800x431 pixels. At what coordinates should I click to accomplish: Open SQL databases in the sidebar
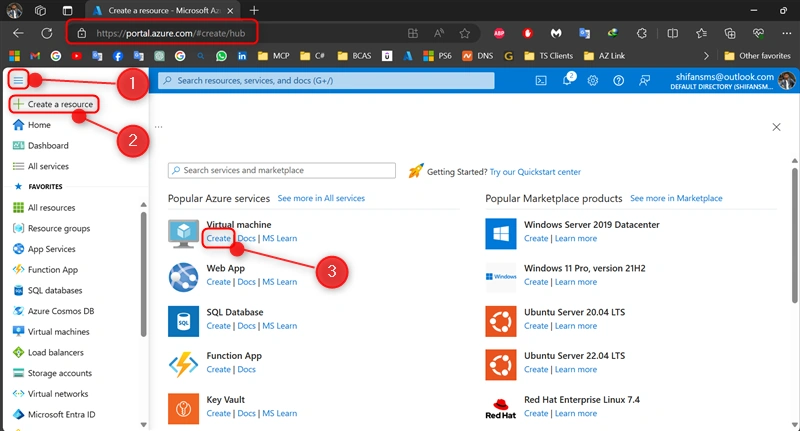pyautogui.click(x=47, y=291)
